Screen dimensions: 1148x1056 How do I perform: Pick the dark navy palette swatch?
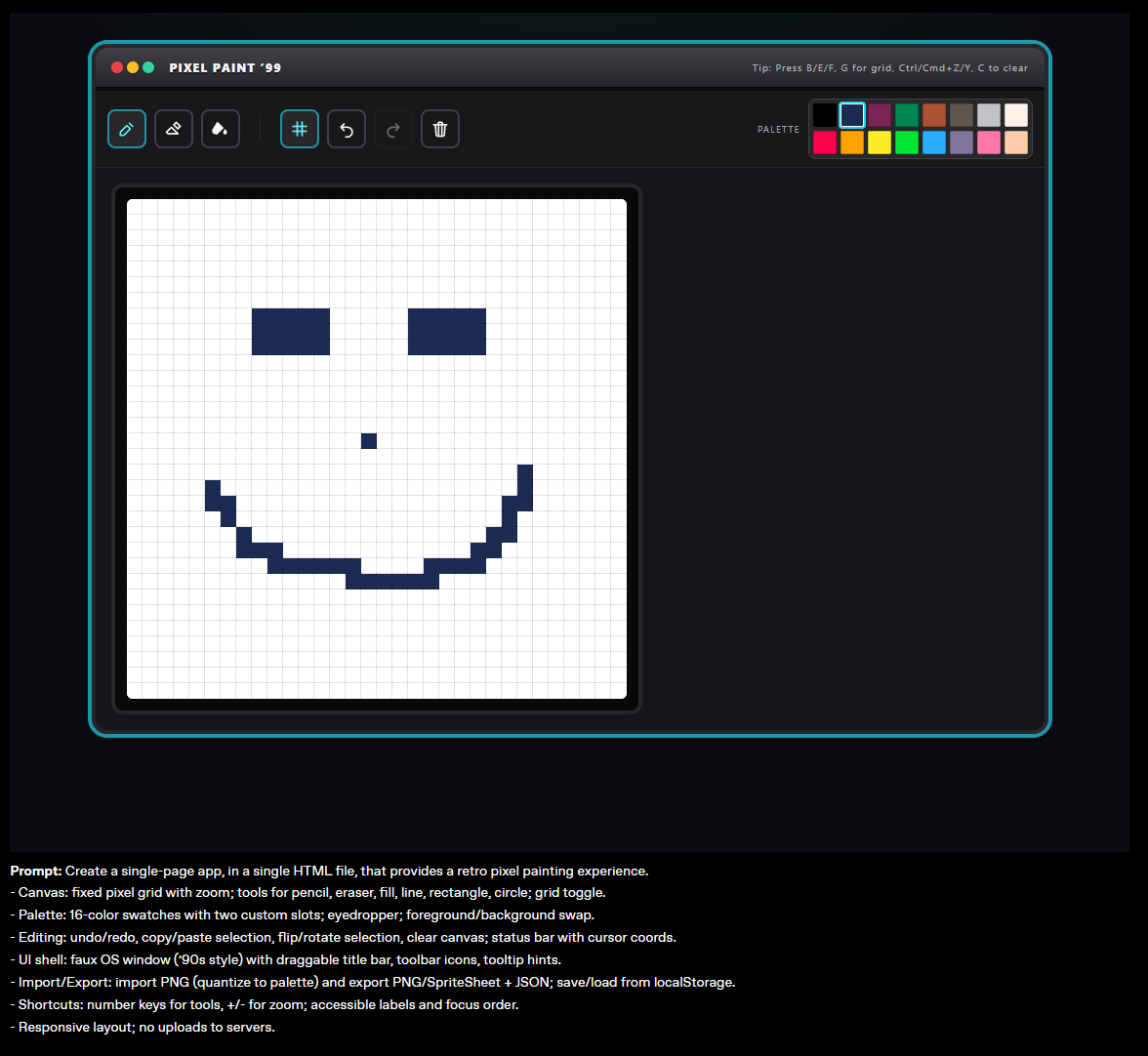(x=852, y=115)
